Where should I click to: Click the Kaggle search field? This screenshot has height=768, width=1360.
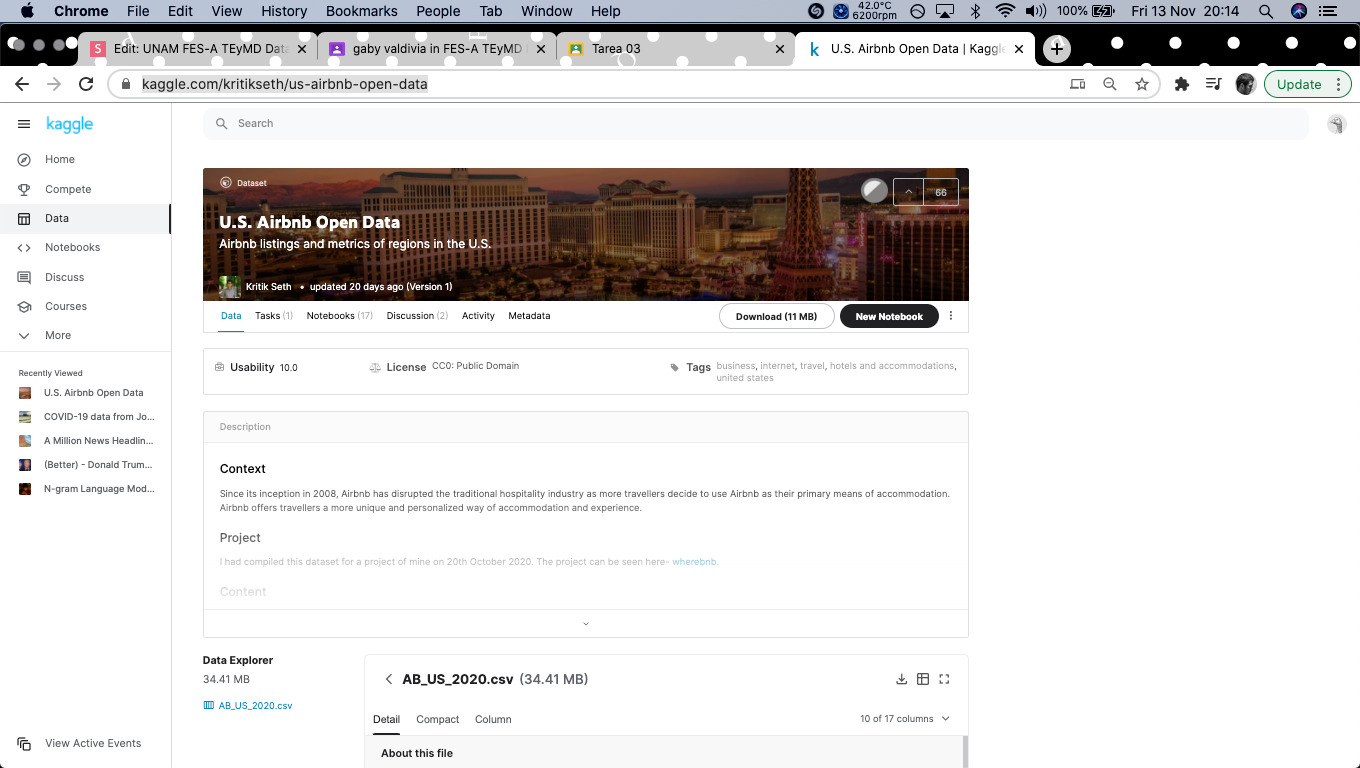pyautogui.click(x=755, y=123)
